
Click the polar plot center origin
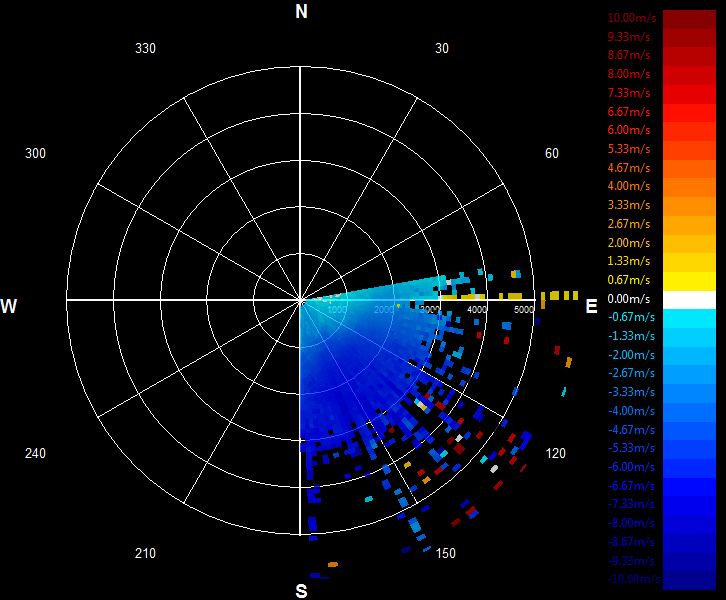tap(300, 300)
